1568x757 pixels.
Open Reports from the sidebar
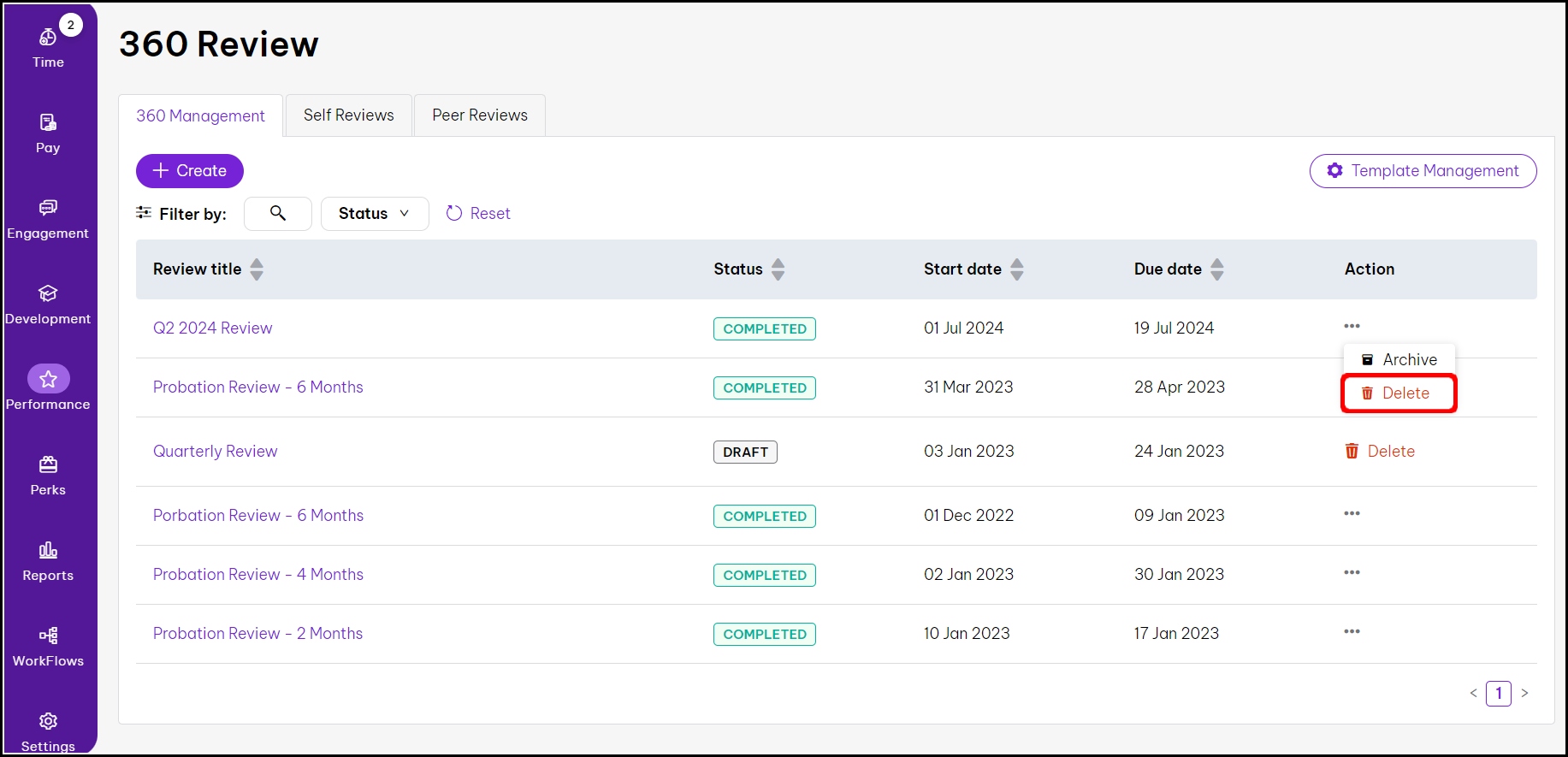tap(48, 560)
